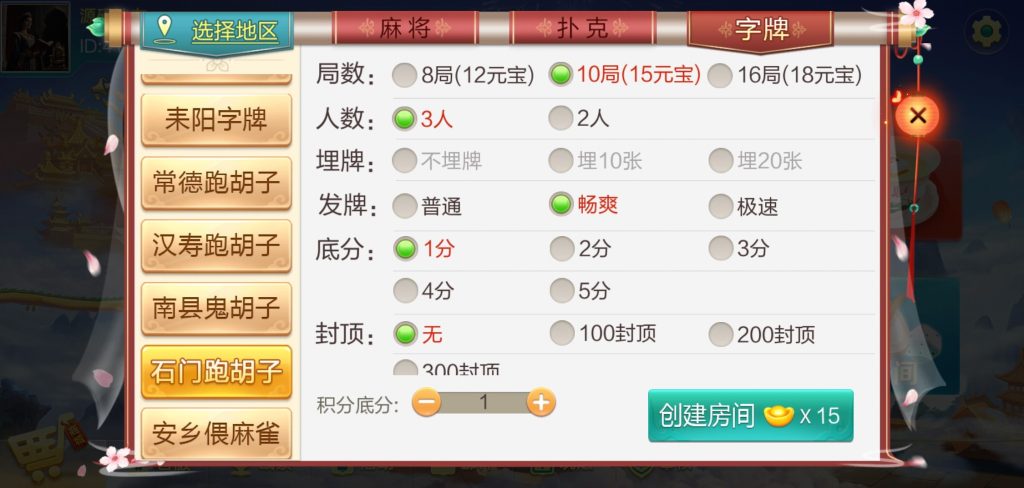
Task: Choose 5分 base score
Action: (580, 291)
